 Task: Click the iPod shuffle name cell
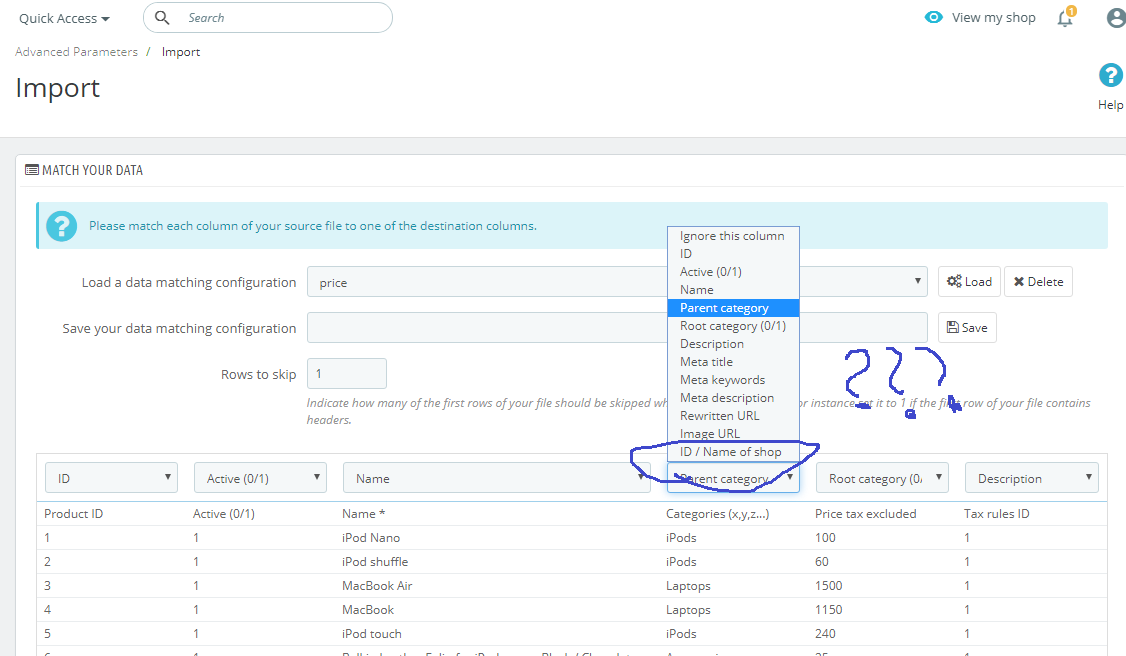375,562
